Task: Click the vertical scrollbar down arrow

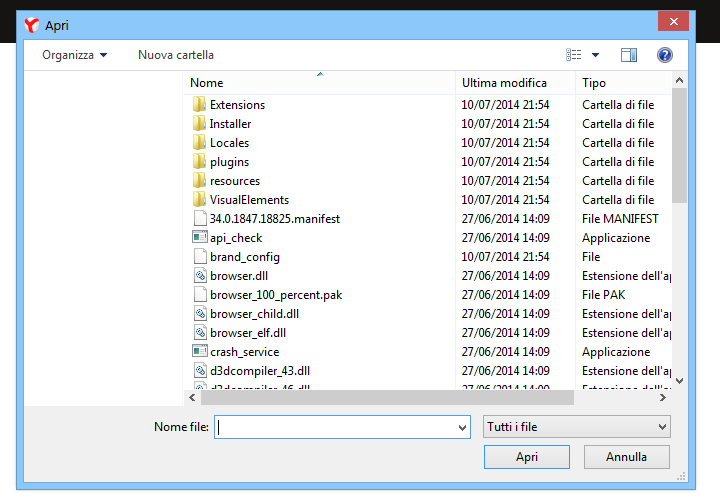Action: (x=680, y=381)
